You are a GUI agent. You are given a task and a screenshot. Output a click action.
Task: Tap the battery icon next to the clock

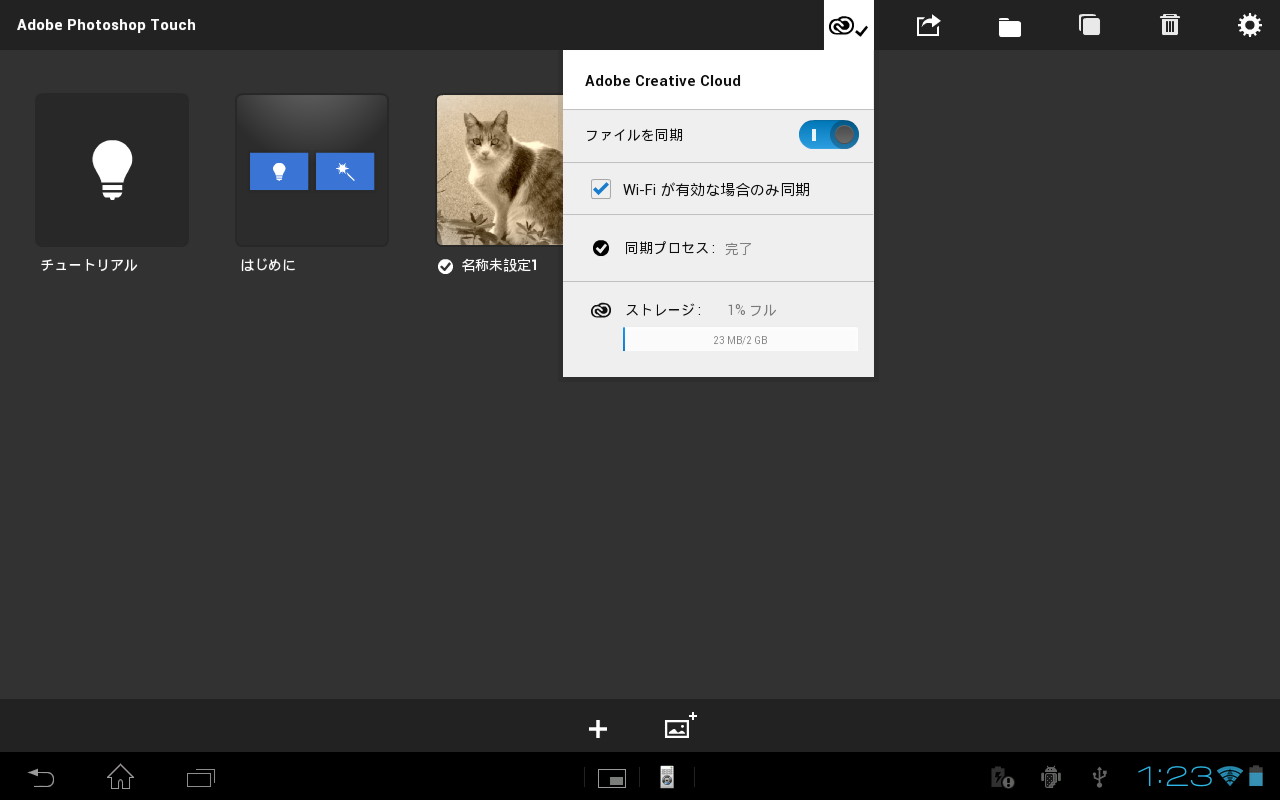[1256, 776]
